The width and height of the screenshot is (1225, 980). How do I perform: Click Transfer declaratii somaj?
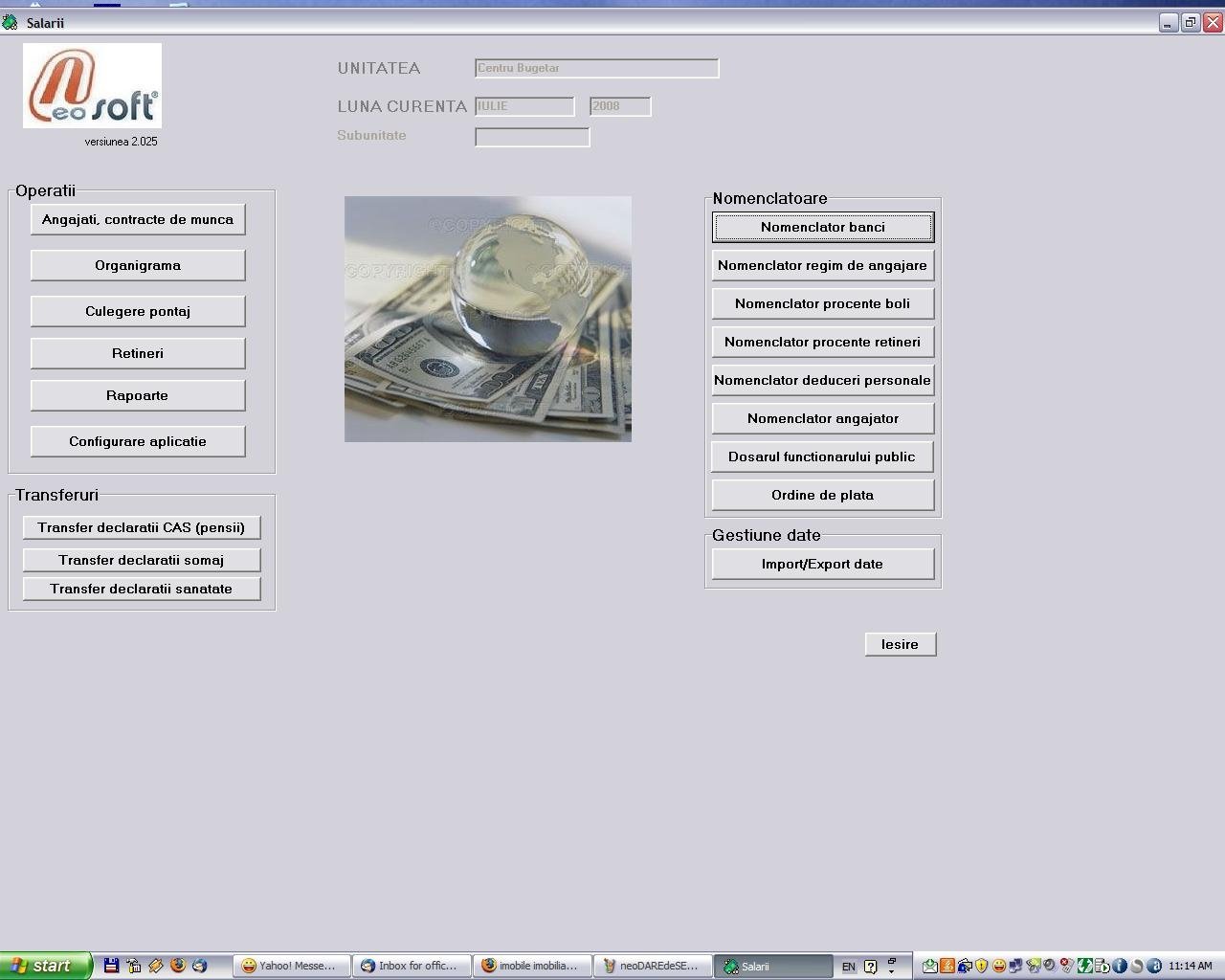coord(142,560)
